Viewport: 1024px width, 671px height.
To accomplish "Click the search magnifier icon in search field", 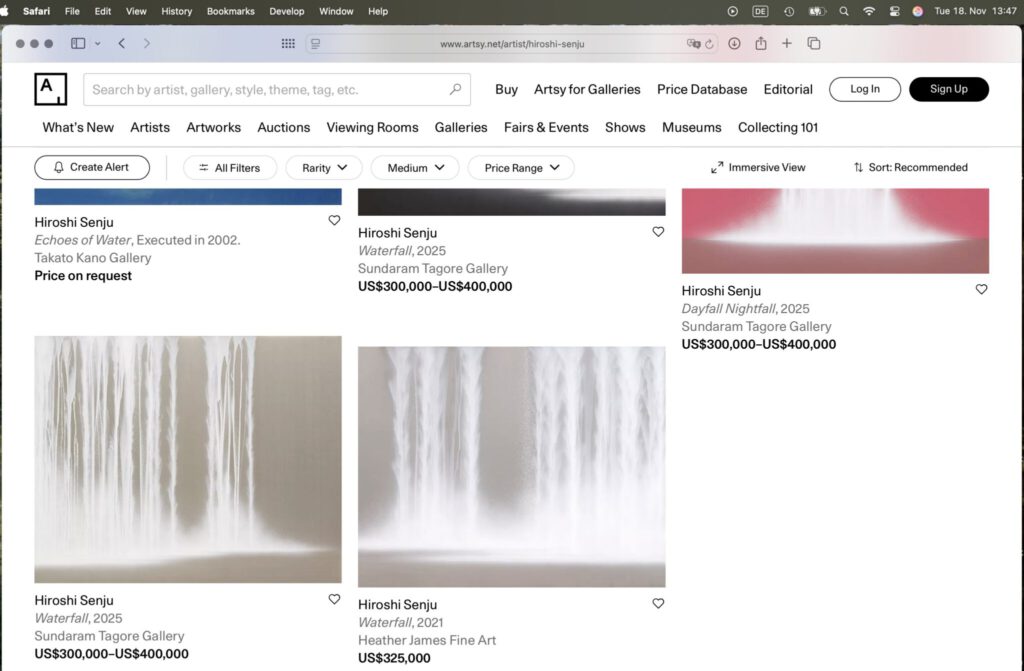I will pos(455,89).
